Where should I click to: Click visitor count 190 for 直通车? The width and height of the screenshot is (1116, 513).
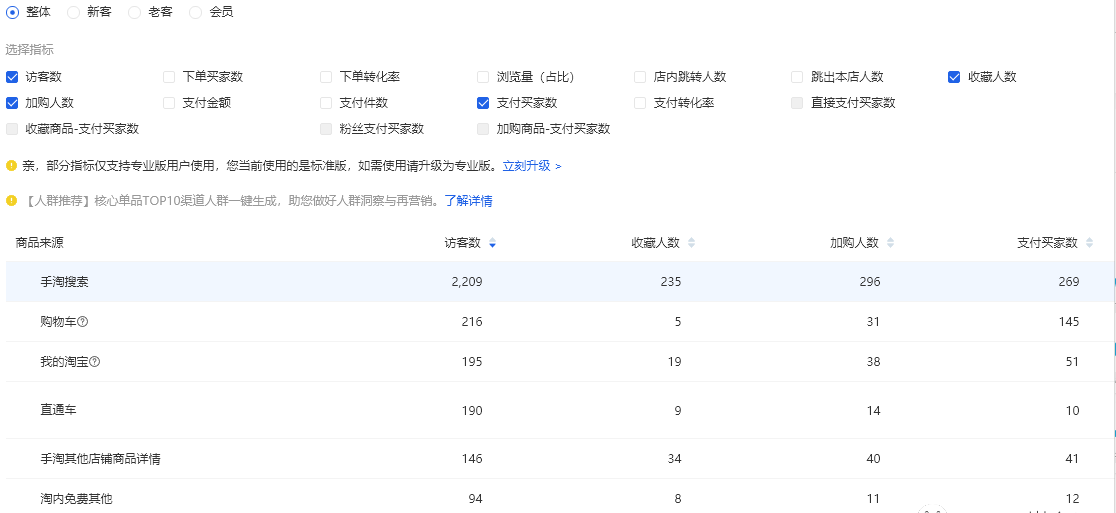point(471,411)
